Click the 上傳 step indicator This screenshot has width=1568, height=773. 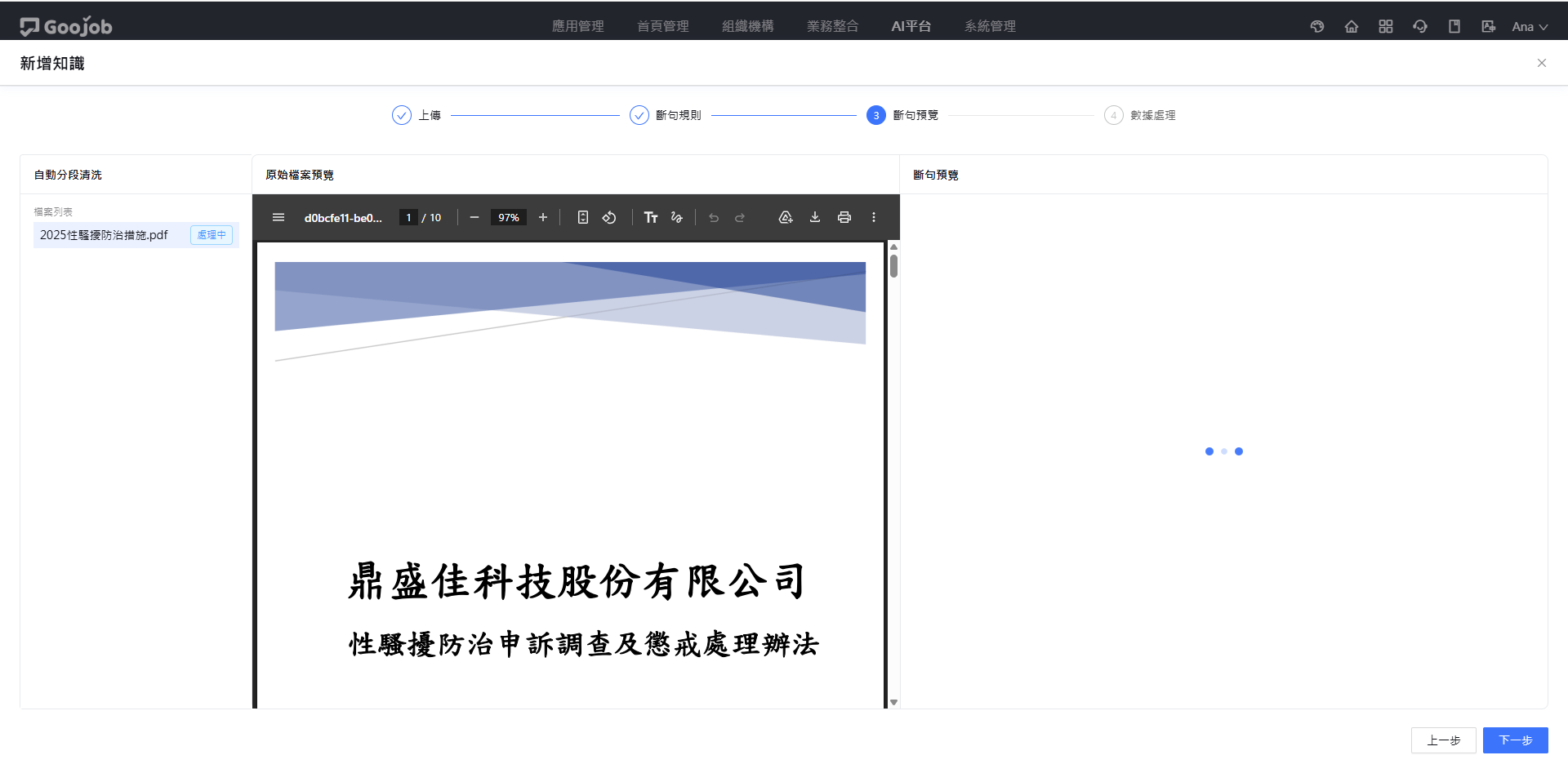416,115
